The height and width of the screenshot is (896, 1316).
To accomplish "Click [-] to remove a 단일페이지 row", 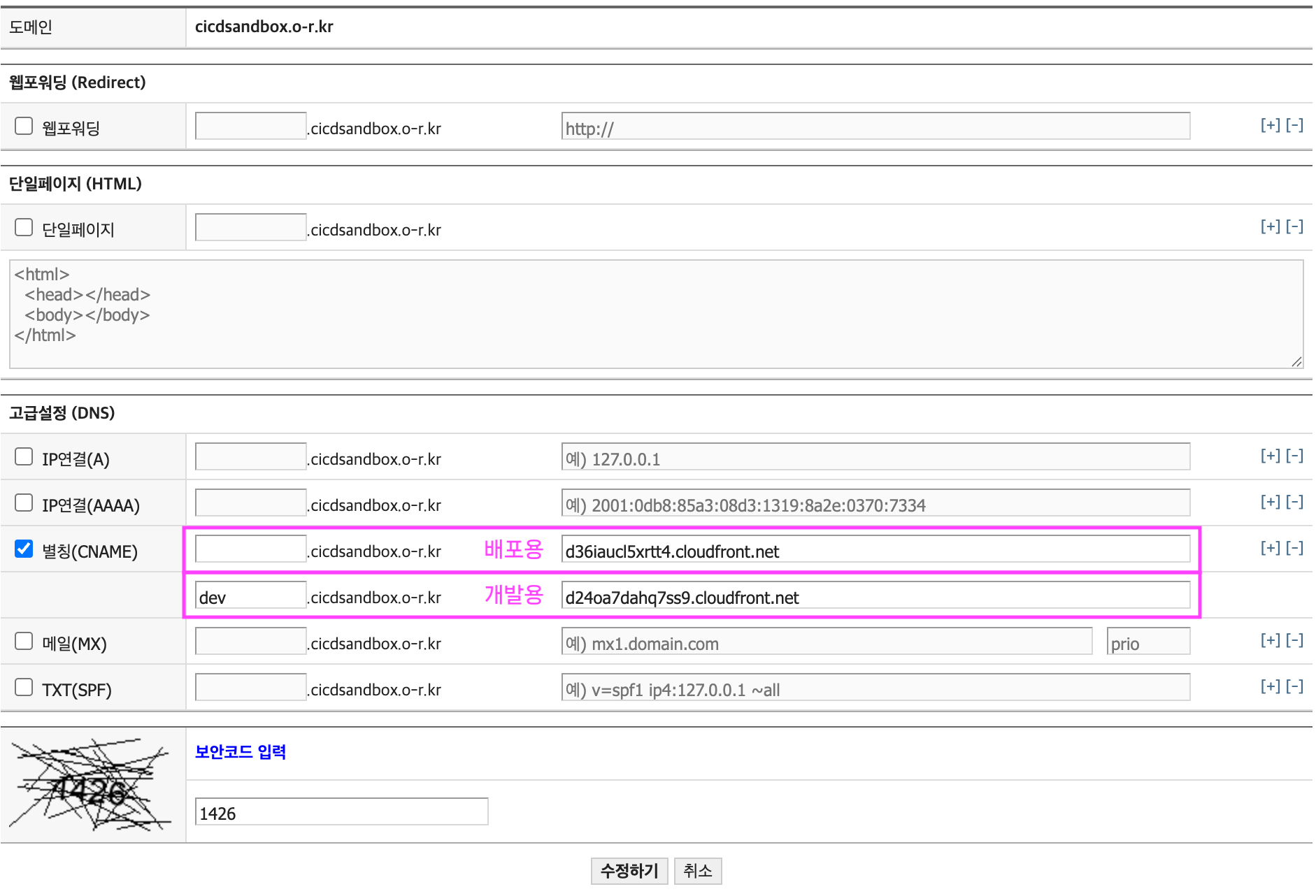I will click(1294, 227).
